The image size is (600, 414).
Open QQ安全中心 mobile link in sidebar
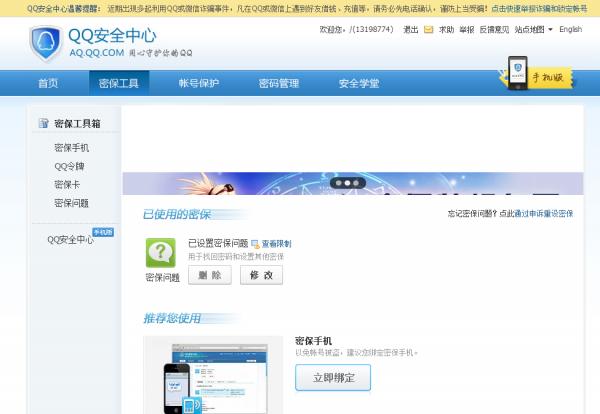tap(70, 240)
